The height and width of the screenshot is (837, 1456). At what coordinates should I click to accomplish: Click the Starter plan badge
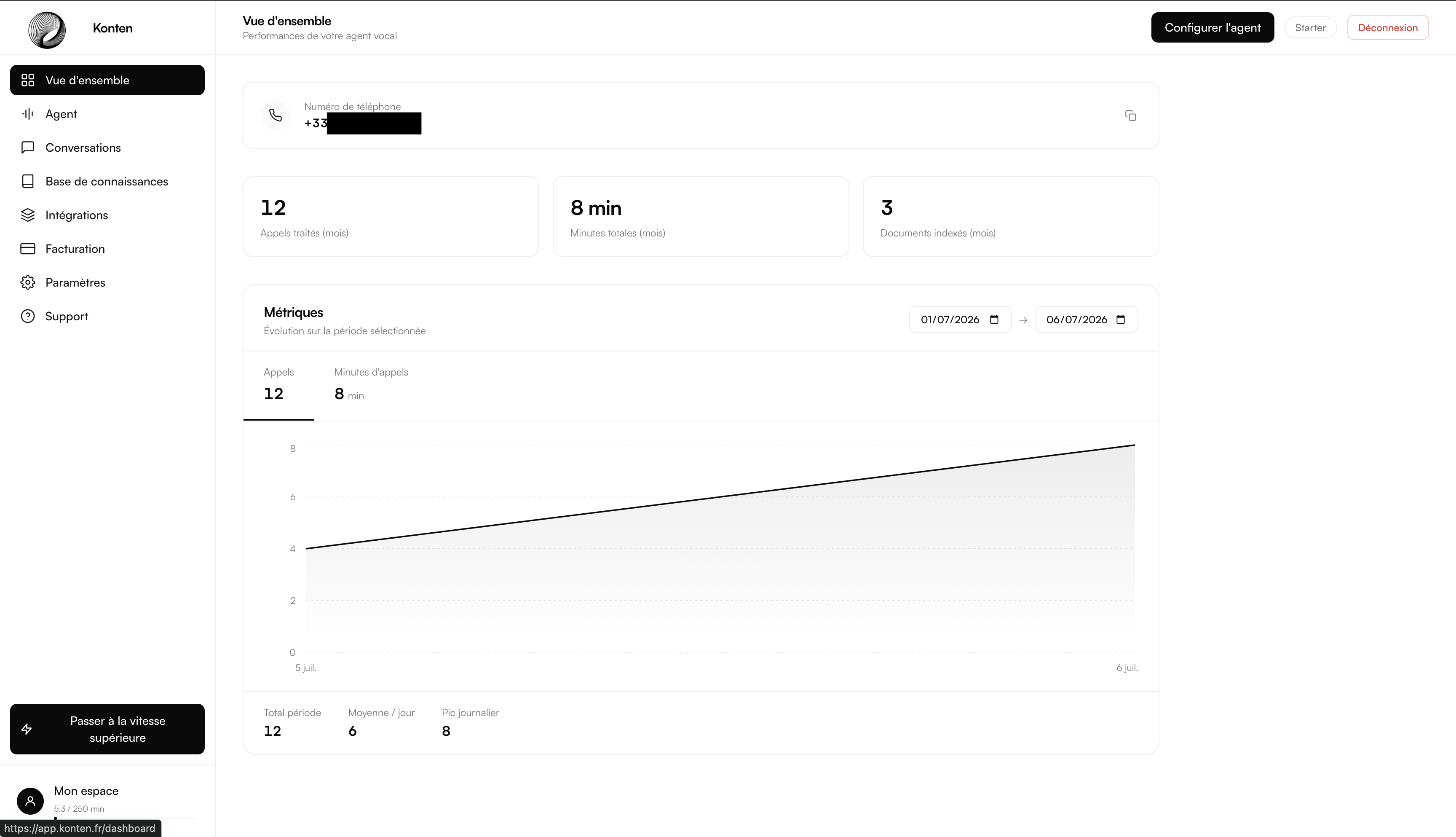pos(1310,27)
